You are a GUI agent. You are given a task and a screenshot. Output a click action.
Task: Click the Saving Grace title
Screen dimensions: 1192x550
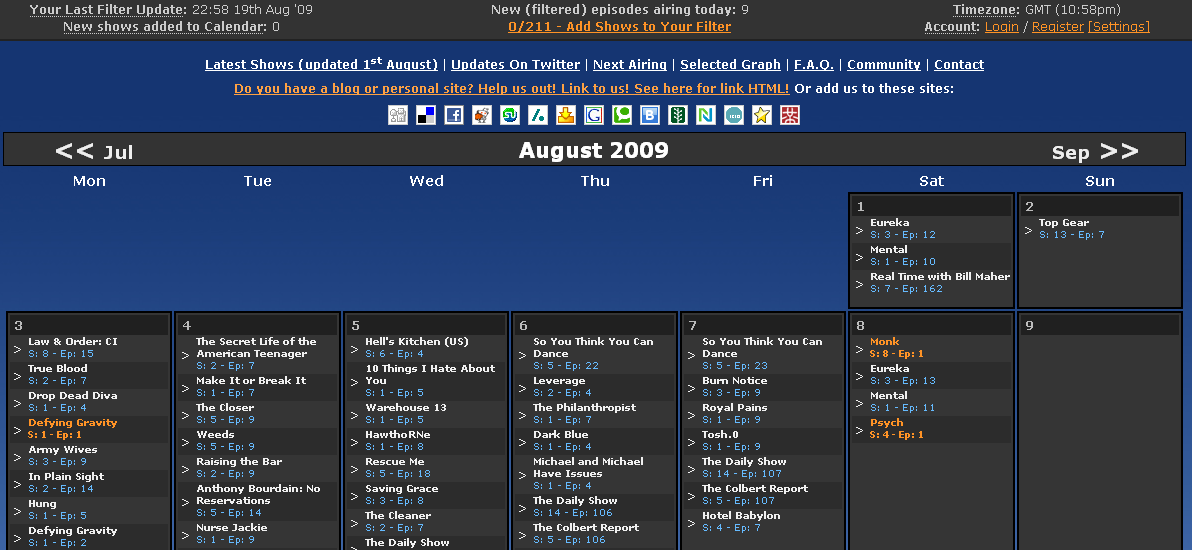pos(401,489)
